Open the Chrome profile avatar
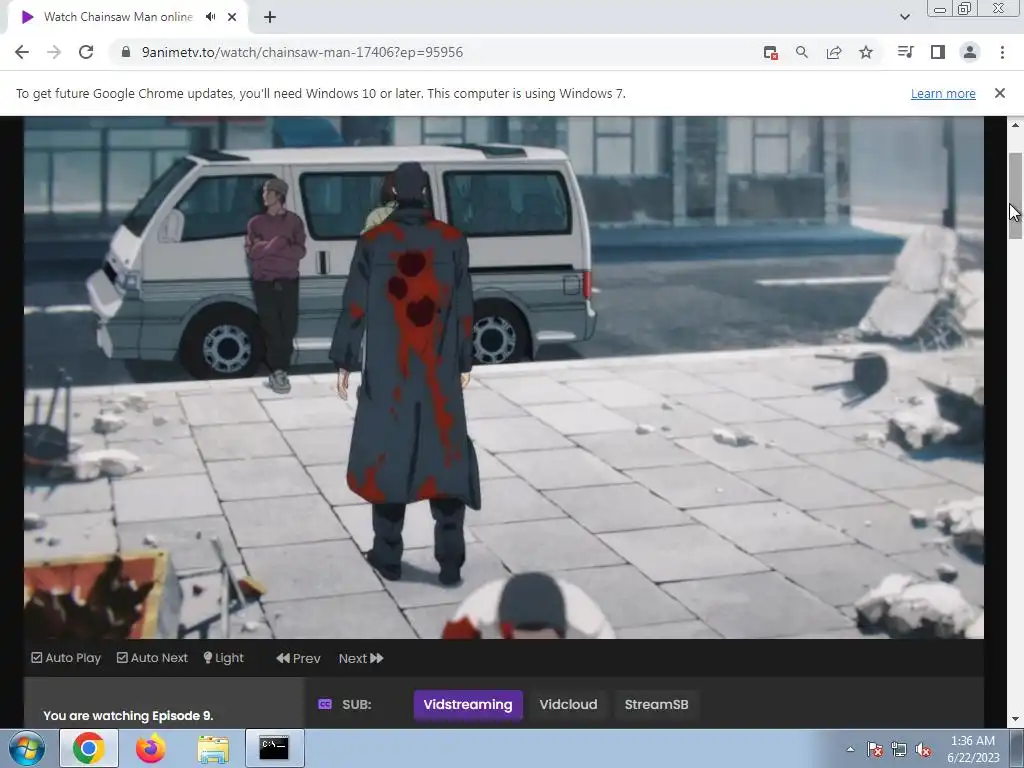Image resolution: width=1024 pixels, height=768 pixels. [x=970, y=52]
